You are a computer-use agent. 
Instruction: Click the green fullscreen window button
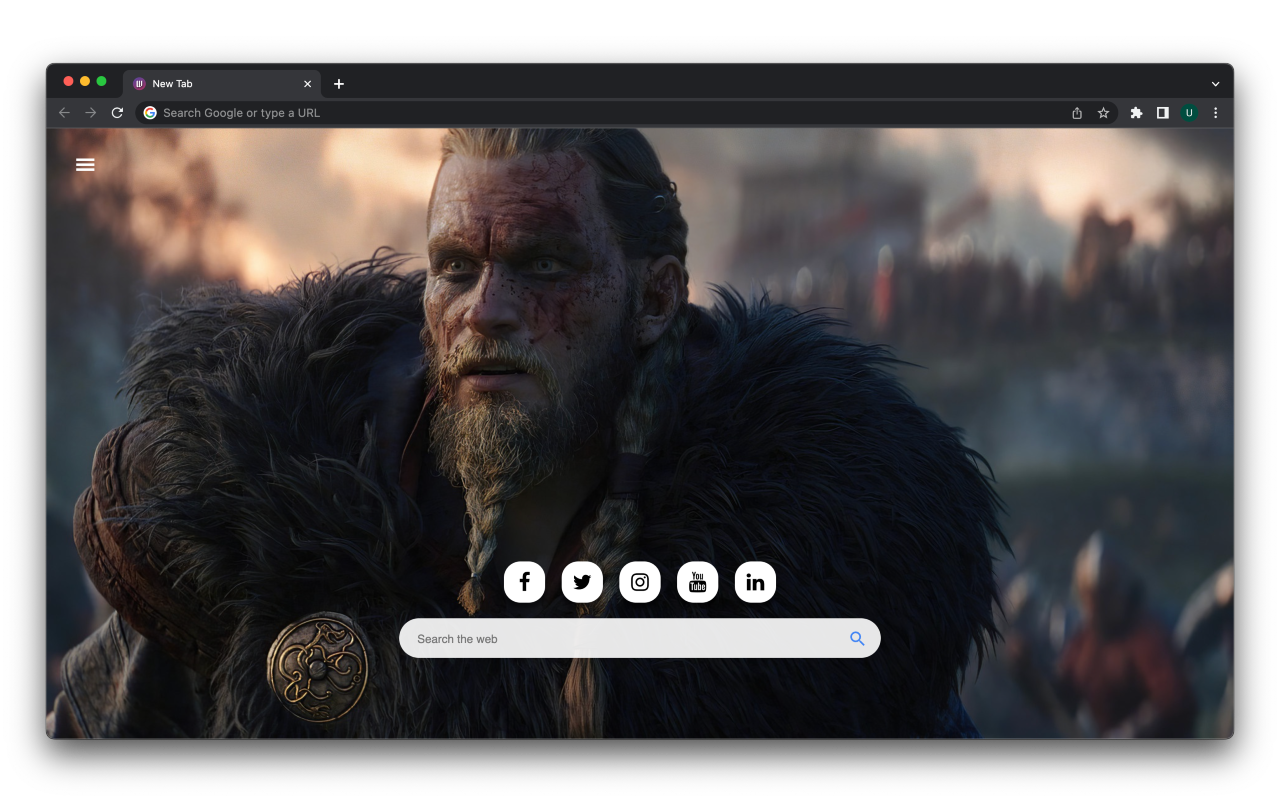click(x=101, y=81)
